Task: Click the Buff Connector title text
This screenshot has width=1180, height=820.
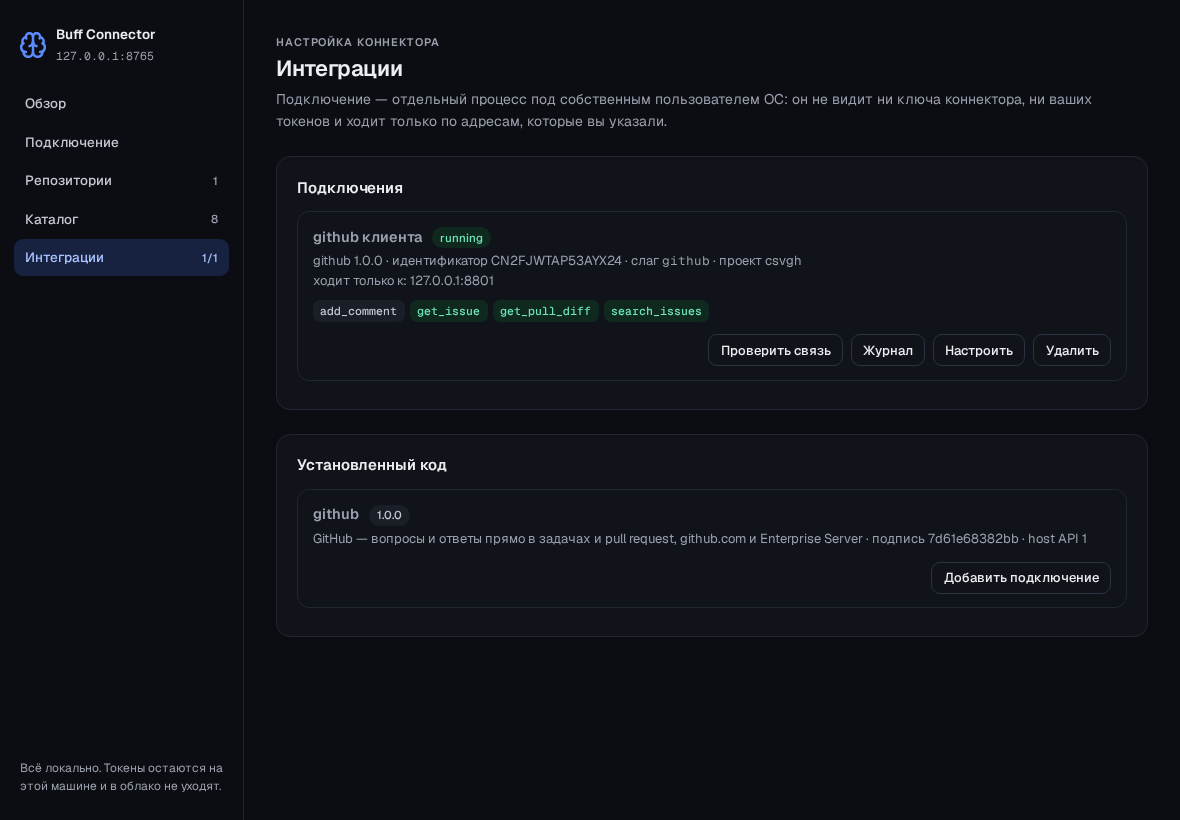Action: [105, 35]
